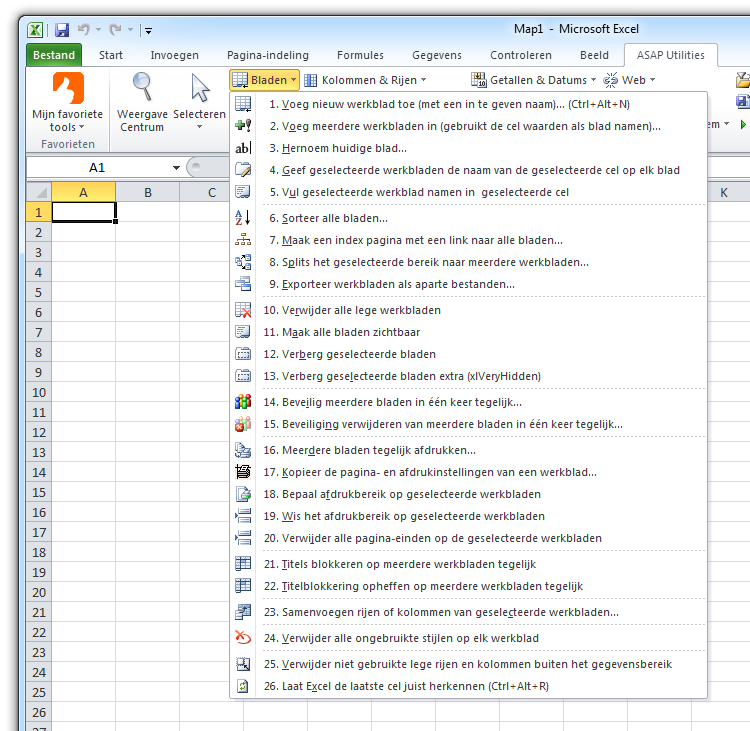The image size is (750, 731).
Task: Click index page hierarchy icon in menu
Action: (243, 240)
